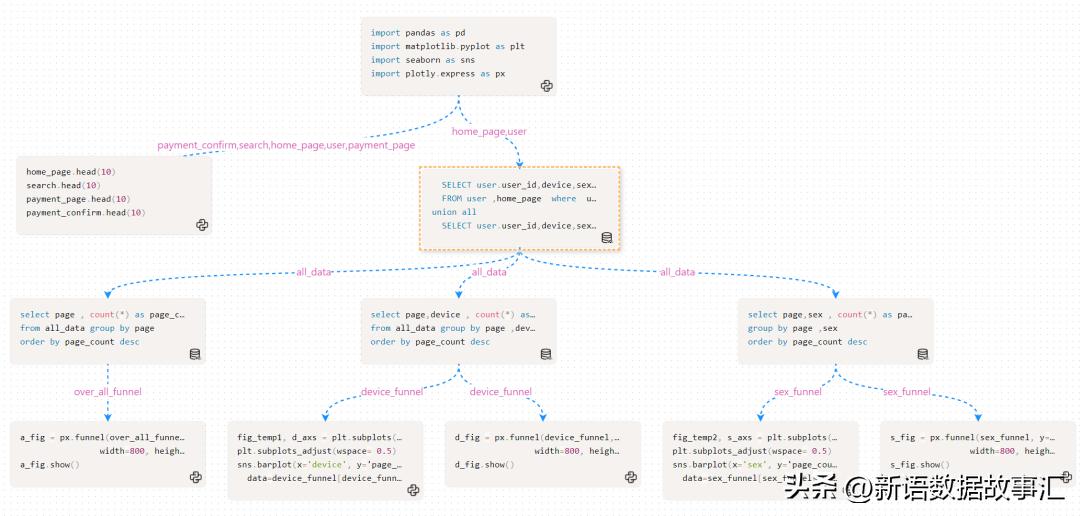
Task: Click the line 's_fig.show()'
Action: click(920, 465)
